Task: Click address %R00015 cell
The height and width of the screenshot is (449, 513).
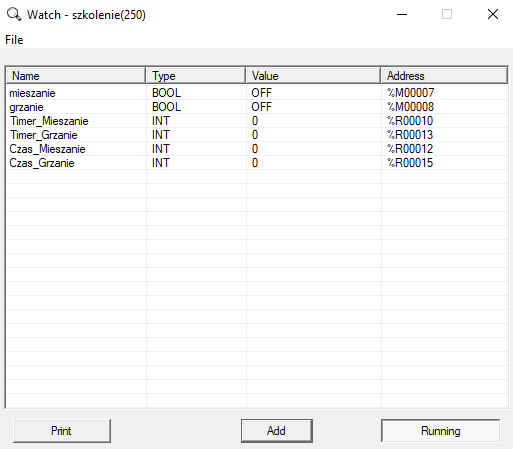Action: [x=410, y=163]
